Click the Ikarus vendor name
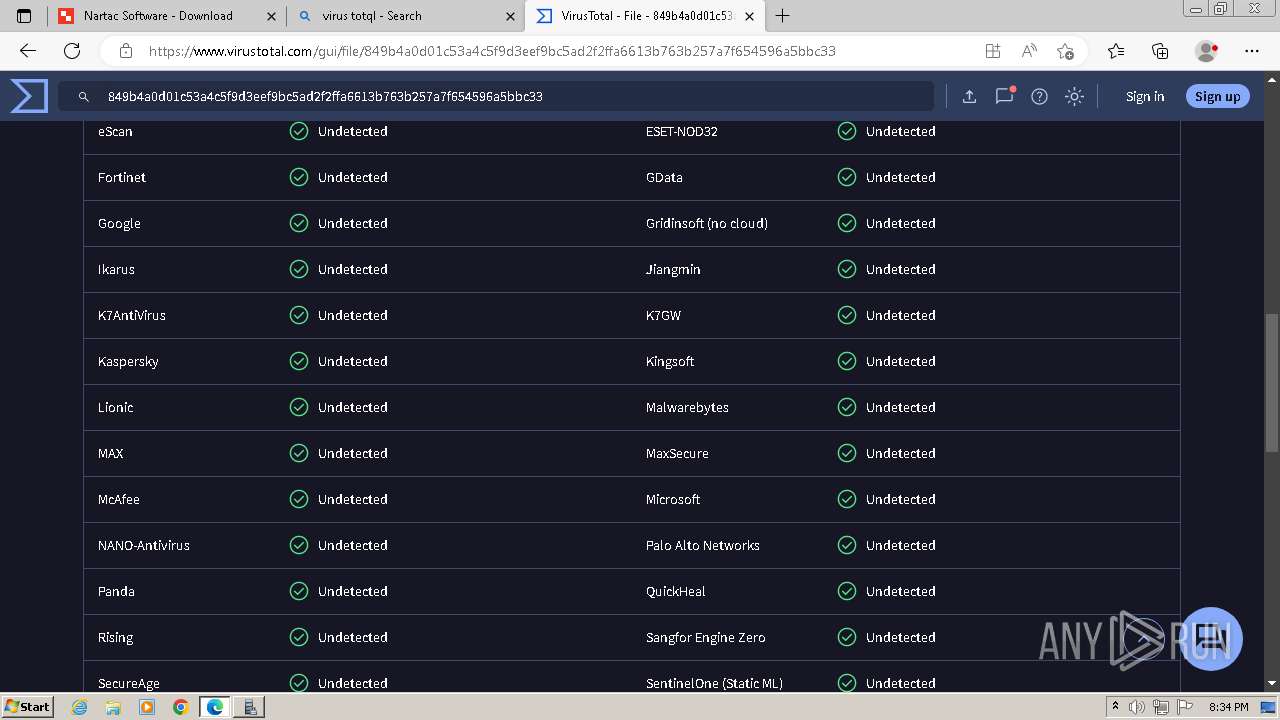This screenshot has height=720, width=1280. click(116, 269)
